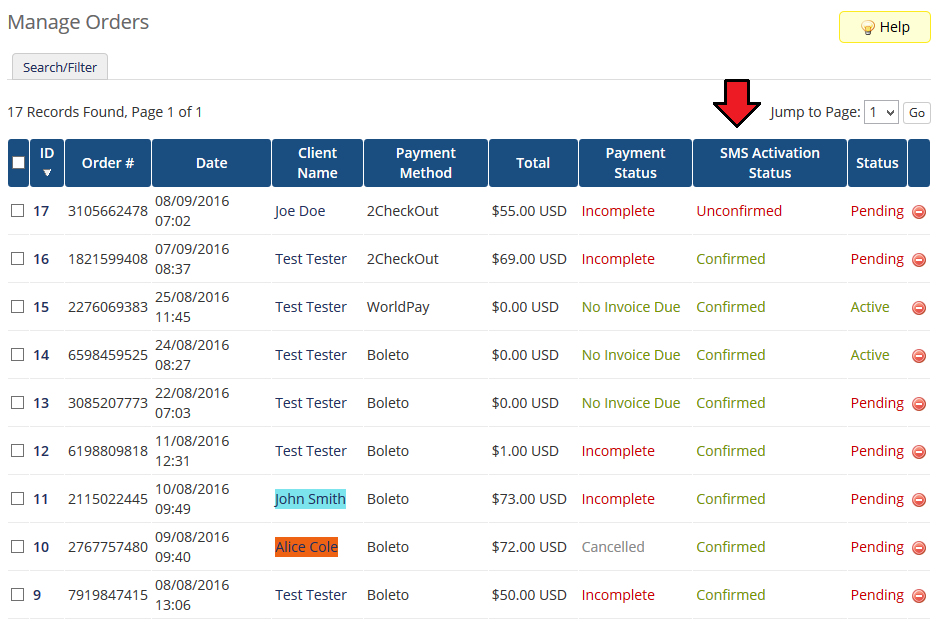The image size is (942, 626).
Task: Click WorldPay payment method in order 15
Action: [398, 307]
